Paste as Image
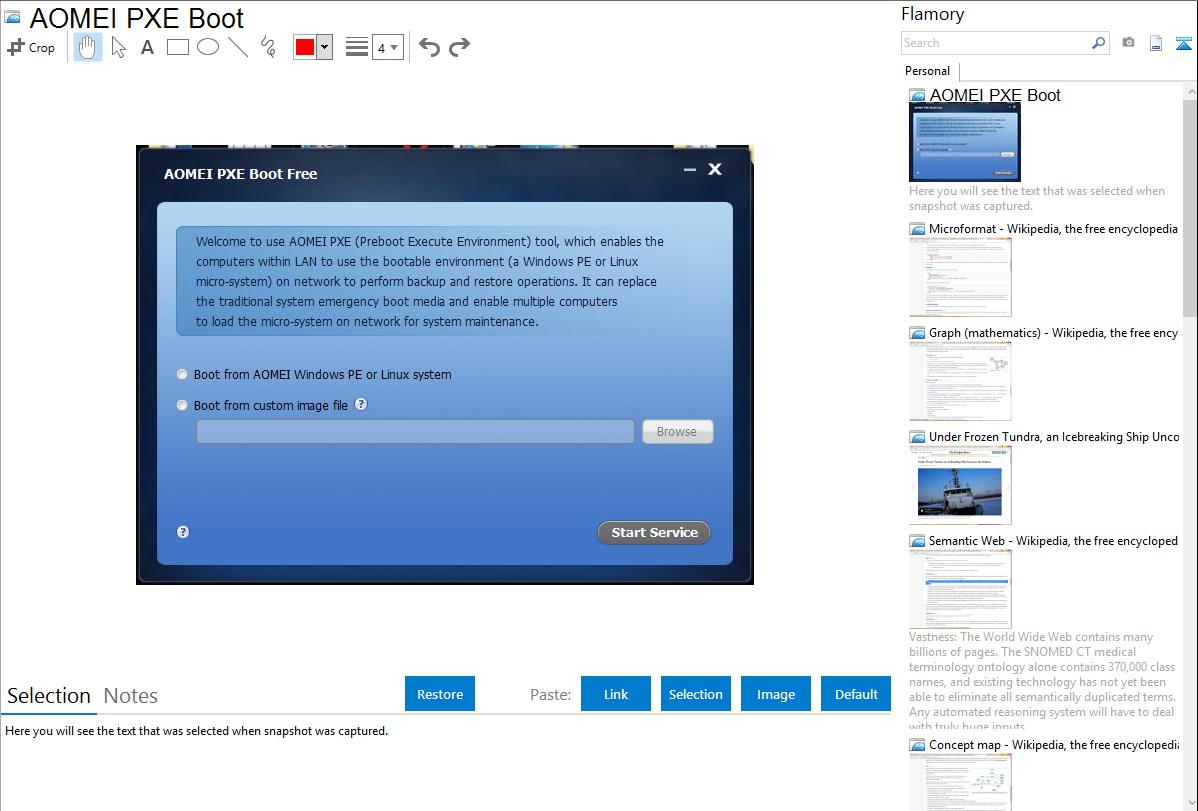The image size is (1198, 811). pos(775,694)
